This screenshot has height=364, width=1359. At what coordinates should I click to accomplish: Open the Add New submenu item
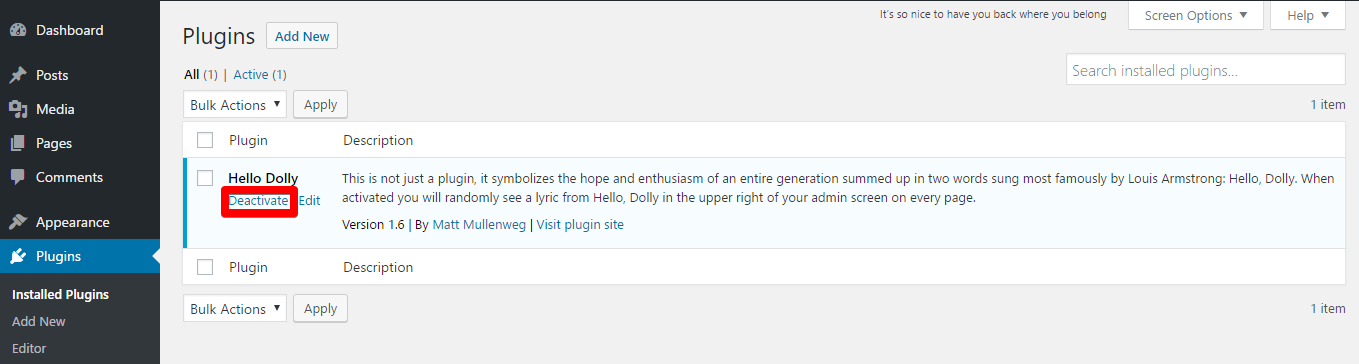pyautogui.click(x=39, y=321)
